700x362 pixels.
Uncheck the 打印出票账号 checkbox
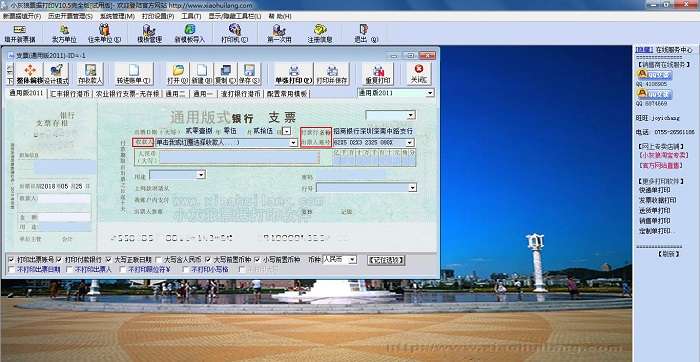click(11, 259)
